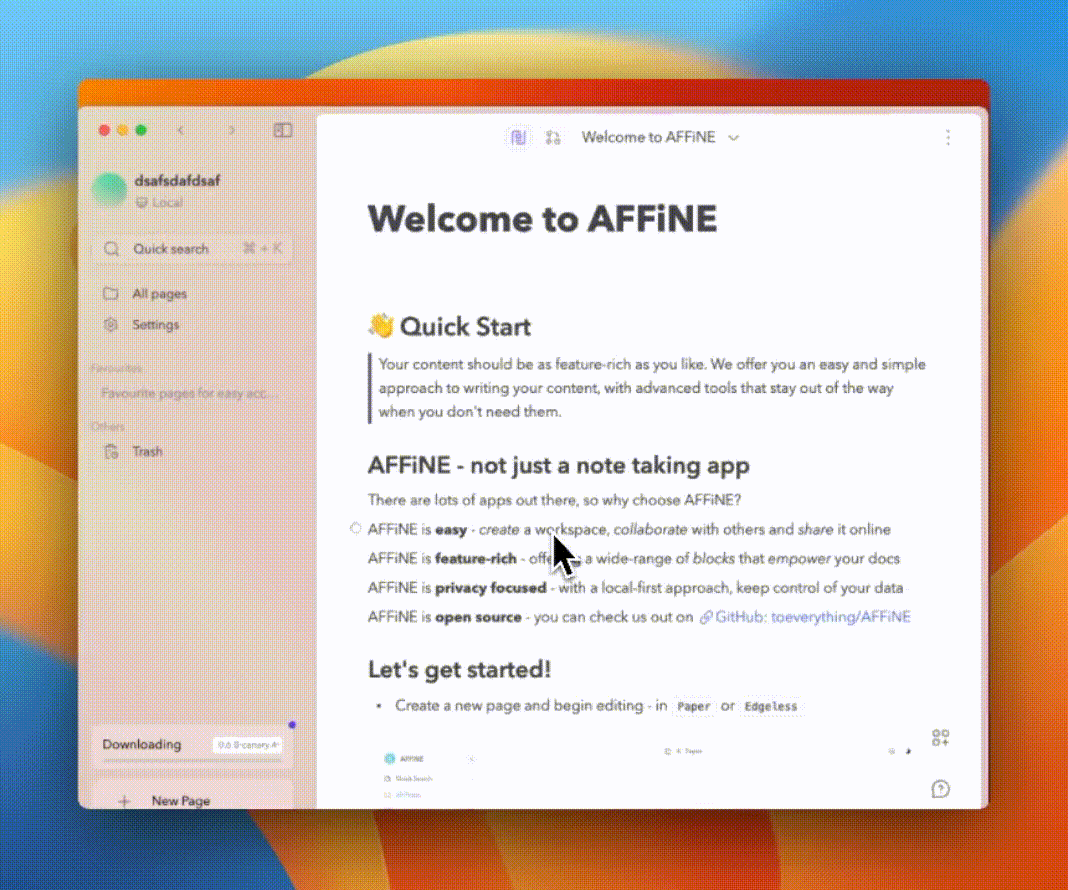Click the Edgeless inline code tag
Image resolution: width=1068 pixels, height=890 pixels.
click(x=770, y=707)
